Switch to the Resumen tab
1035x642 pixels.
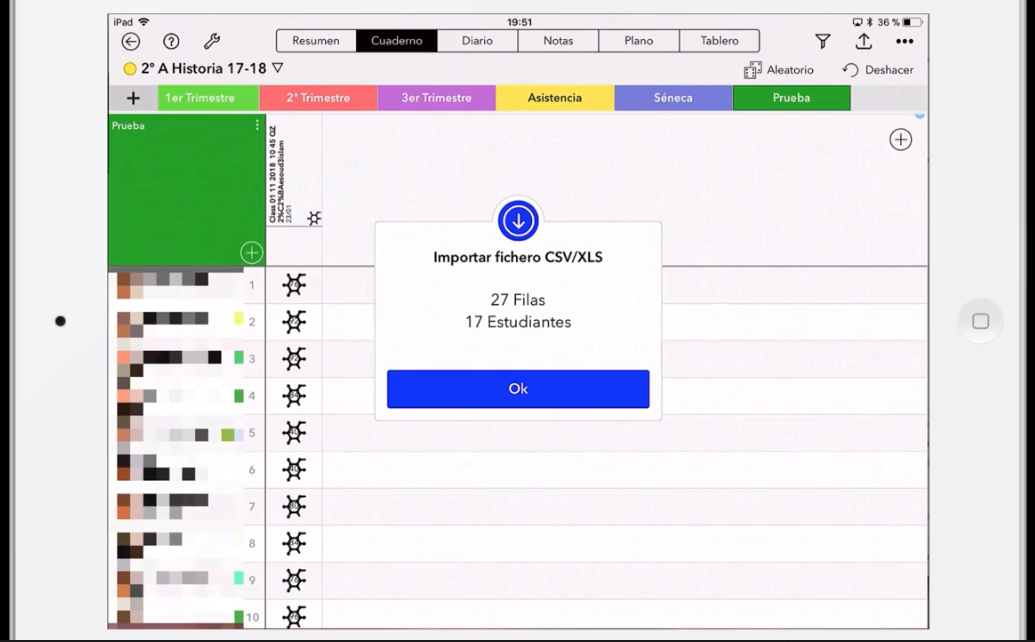tap(316, 41)
